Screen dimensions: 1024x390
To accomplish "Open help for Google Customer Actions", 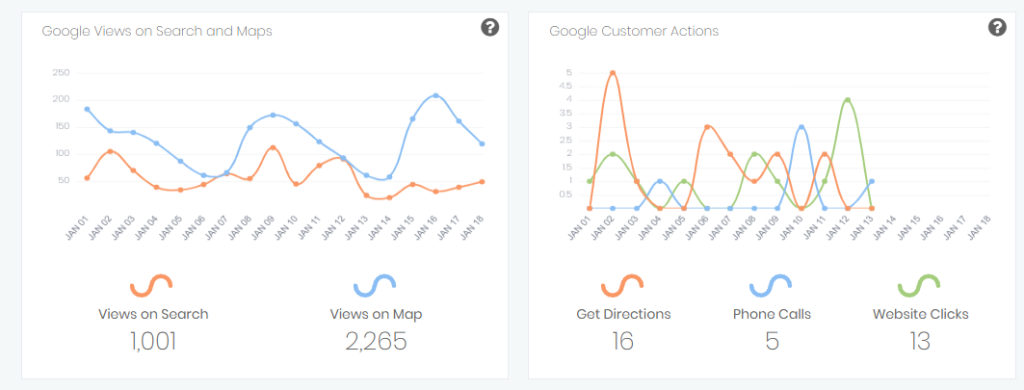I will [997, 27].
